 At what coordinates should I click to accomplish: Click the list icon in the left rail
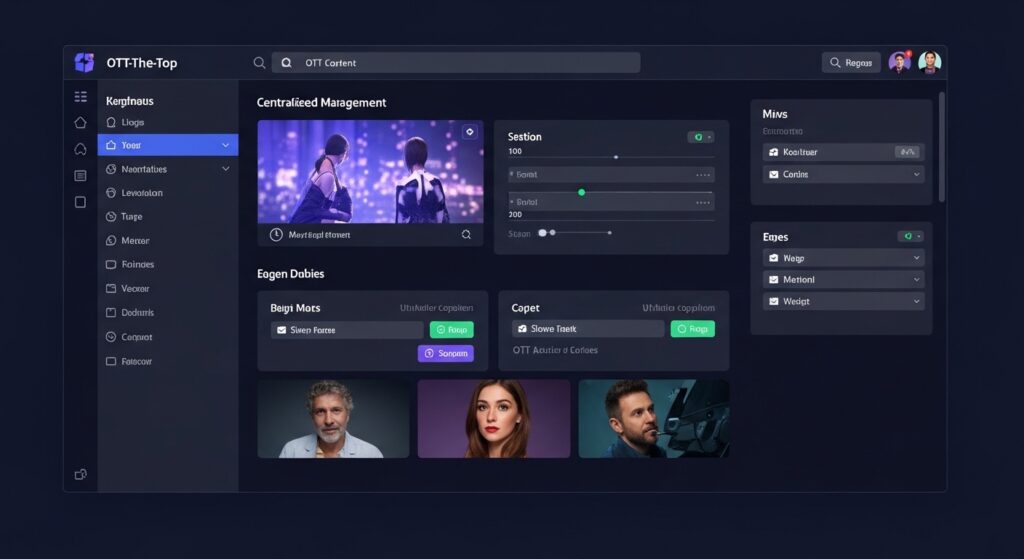click(x=81, y=175)
